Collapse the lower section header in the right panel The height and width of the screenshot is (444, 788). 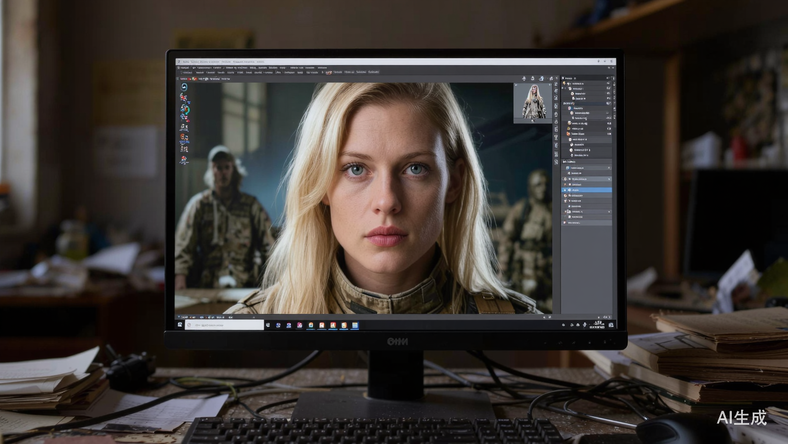tap(564, 161)
